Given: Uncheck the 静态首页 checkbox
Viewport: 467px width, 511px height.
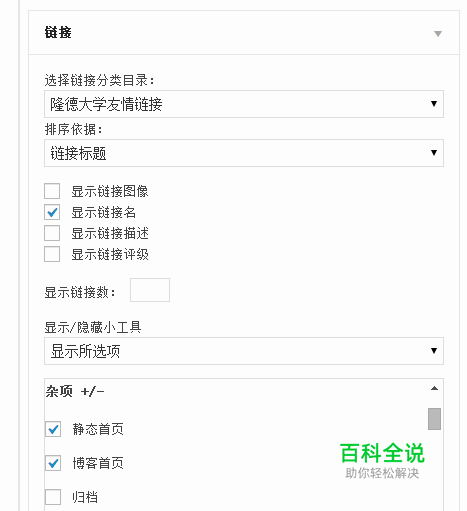Looking at the screenshot, I should (x=53, y=429).
